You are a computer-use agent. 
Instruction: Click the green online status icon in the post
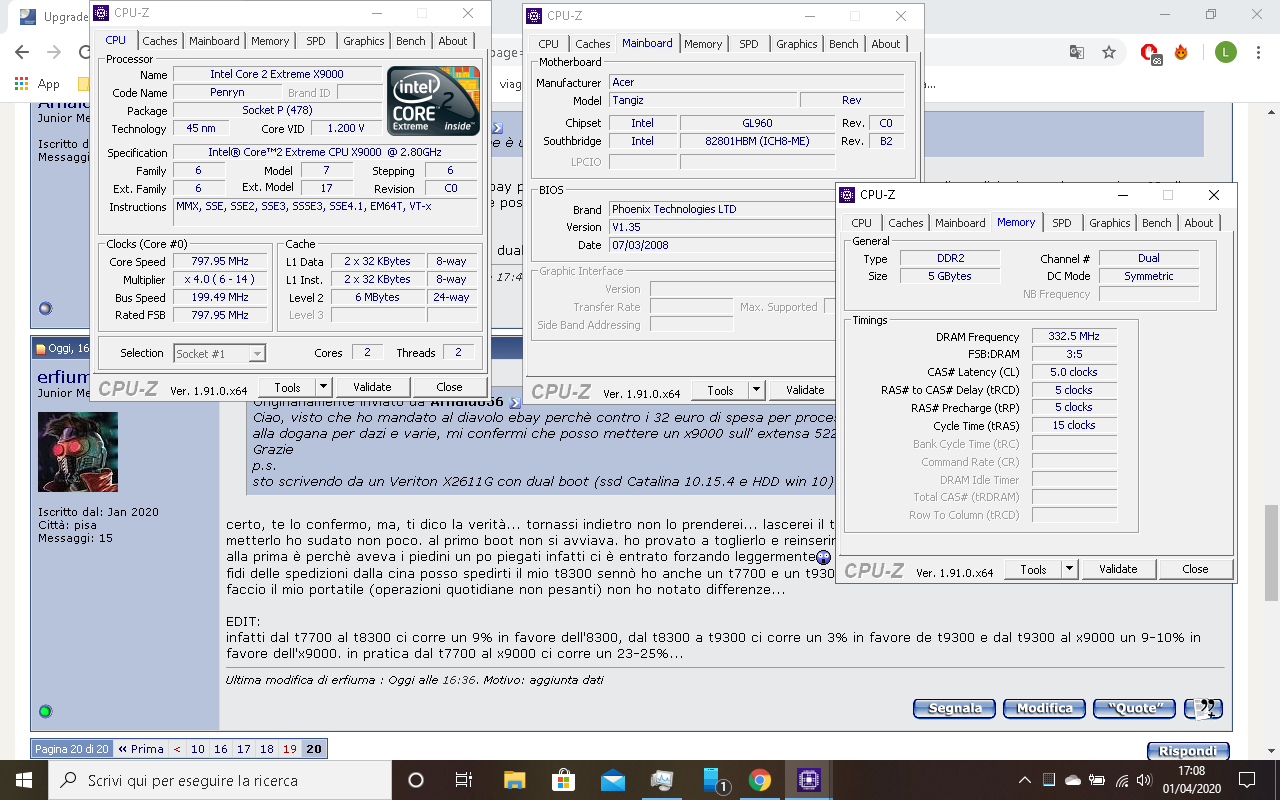point(45,712)
